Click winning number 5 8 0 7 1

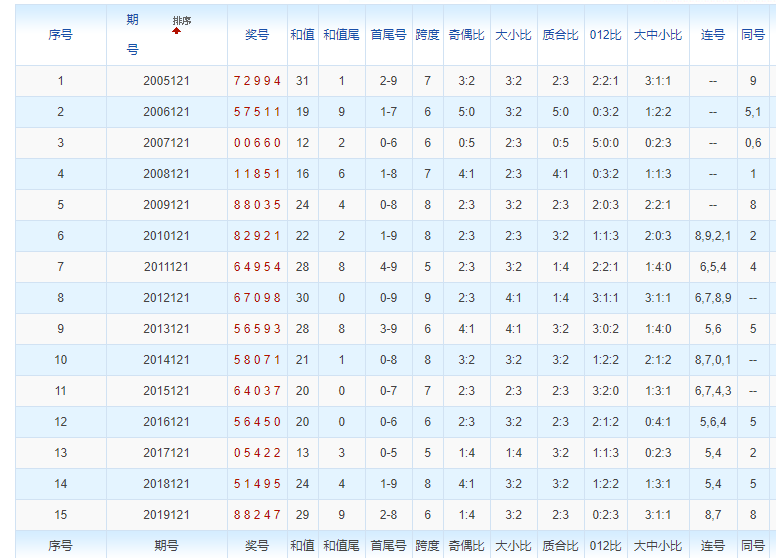[x=257, y=360]
